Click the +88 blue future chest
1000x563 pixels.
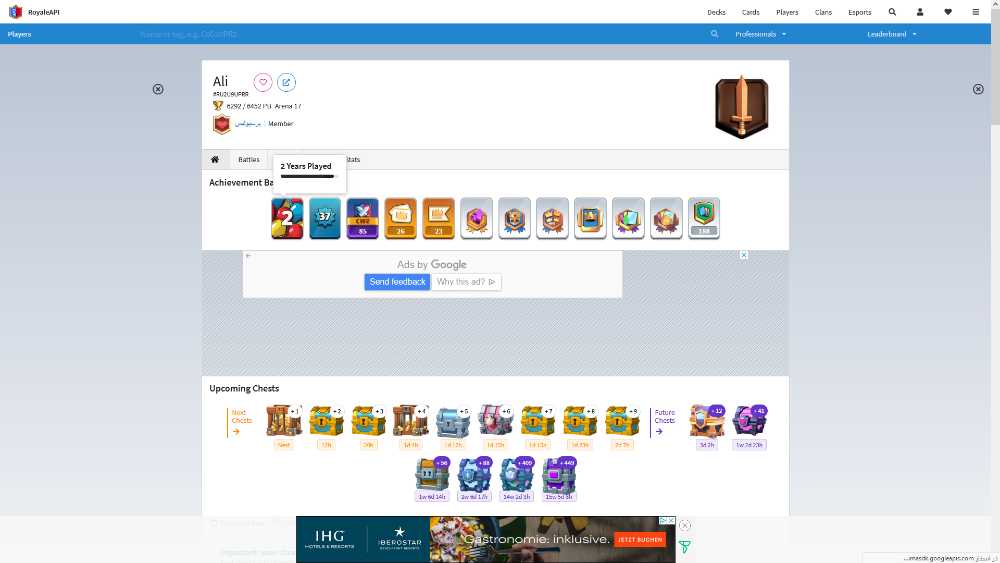(474, 473)
